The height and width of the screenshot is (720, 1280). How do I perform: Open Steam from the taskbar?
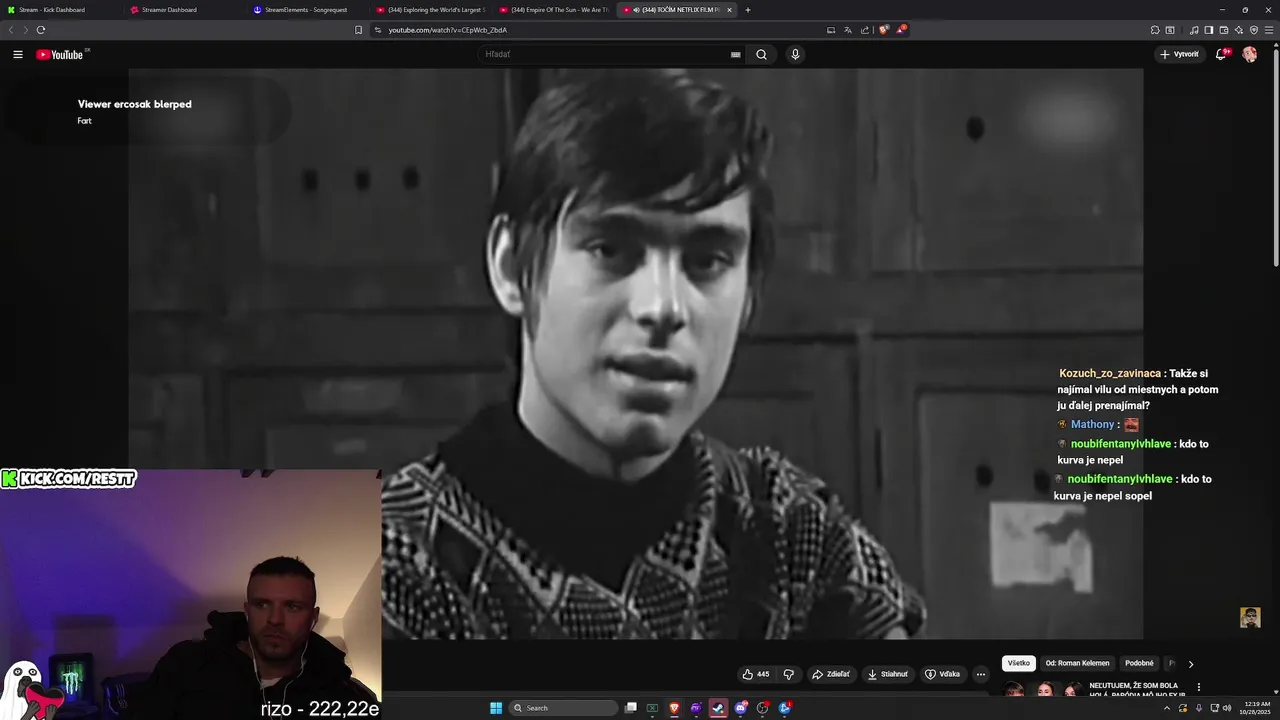point(718,708)
